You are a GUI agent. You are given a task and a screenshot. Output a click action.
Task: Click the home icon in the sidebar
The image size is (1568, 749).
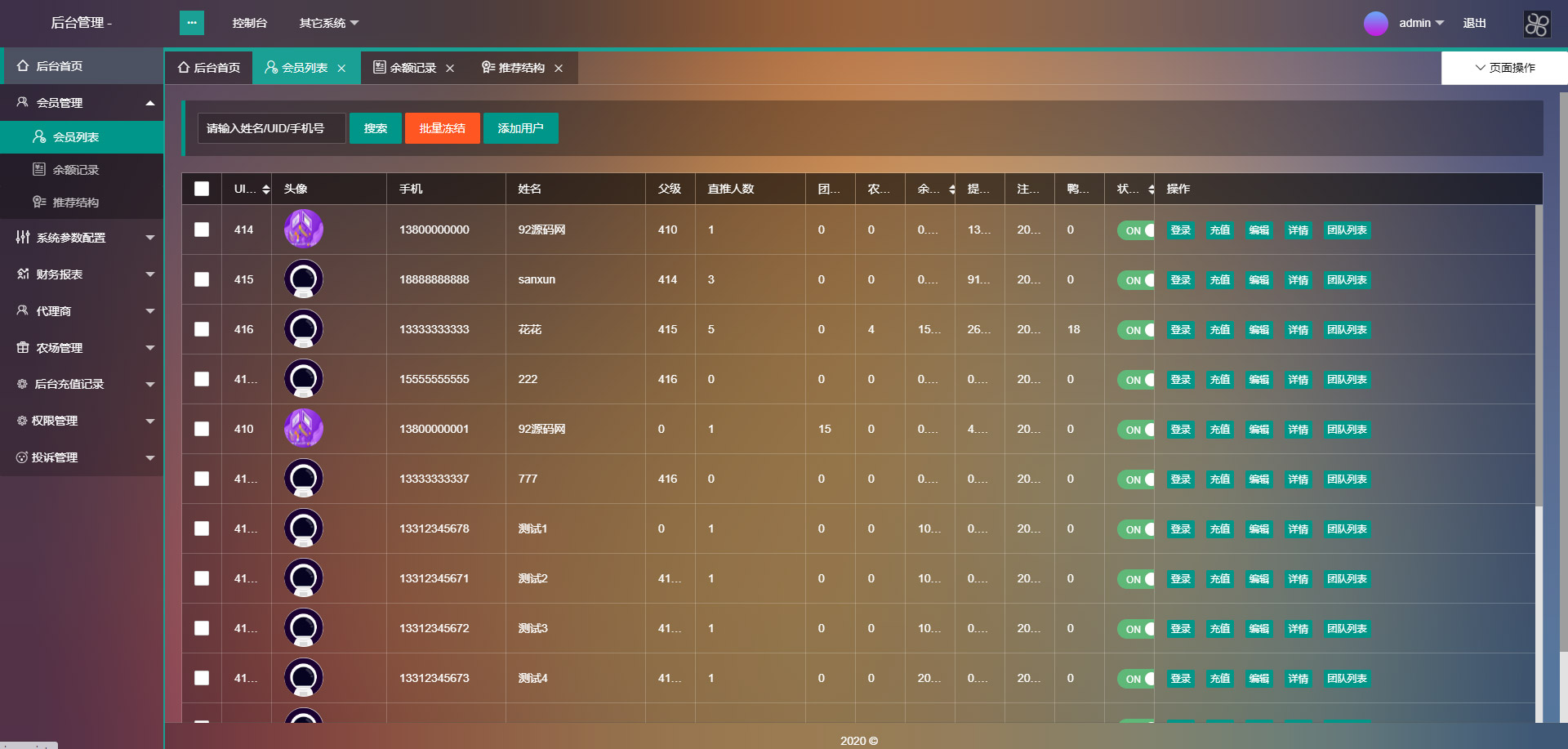23,66
